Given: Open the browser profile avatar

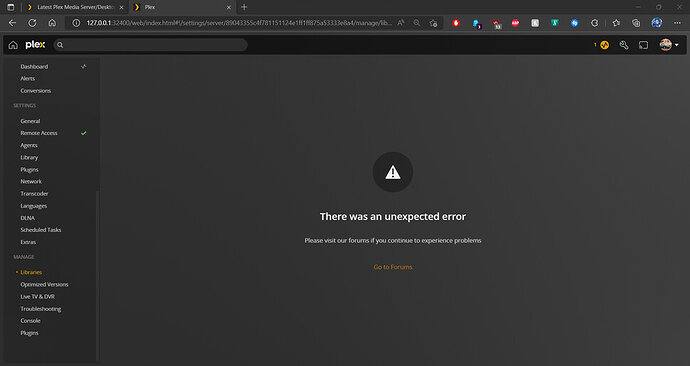Looking at the screenshot, I should (x=657, y=23).
